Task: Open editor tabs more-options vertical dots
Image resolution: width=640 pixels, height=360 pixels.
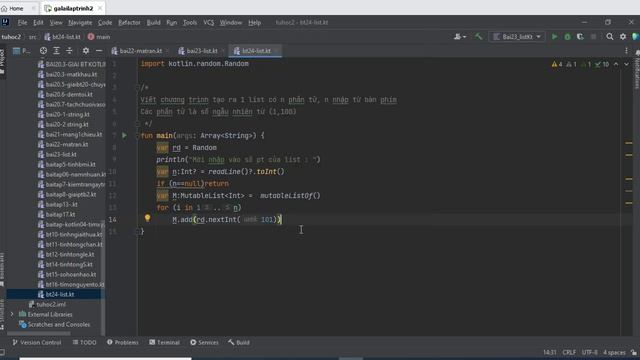Action: click(x=627, y=51)
